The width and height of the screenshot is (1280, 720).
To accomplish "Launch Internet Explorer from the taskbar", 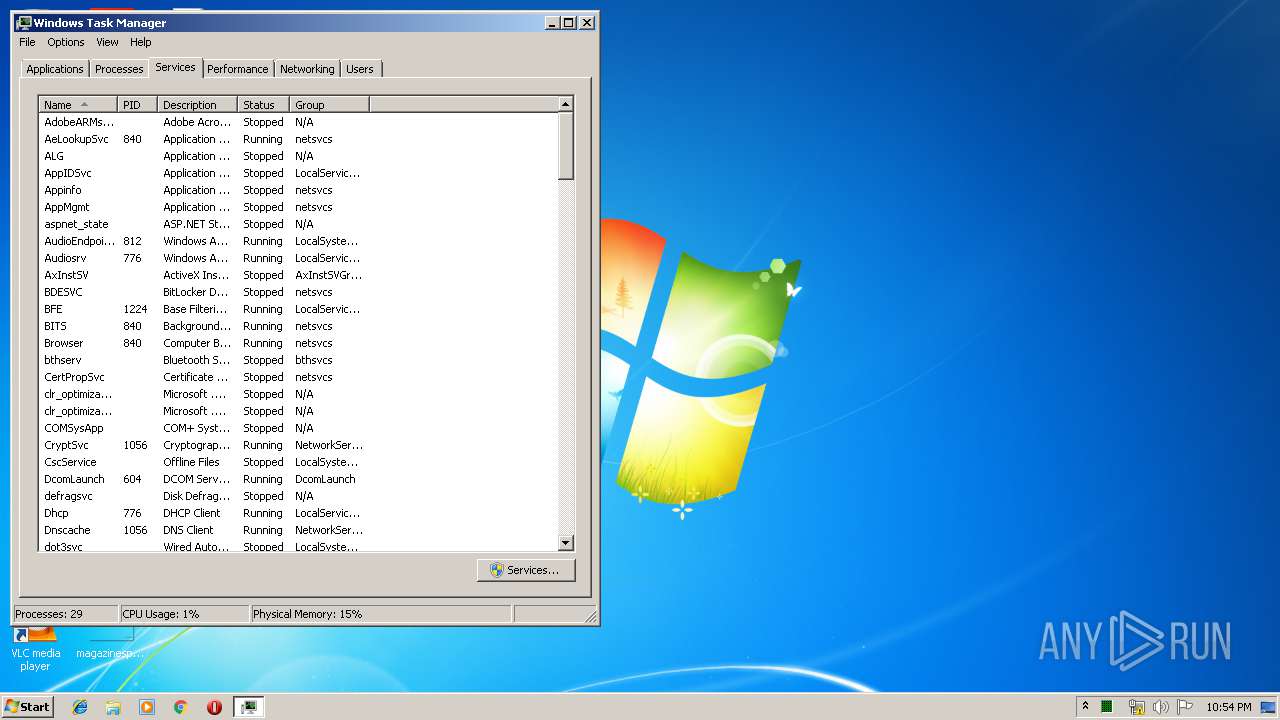I will pos(80,707).
